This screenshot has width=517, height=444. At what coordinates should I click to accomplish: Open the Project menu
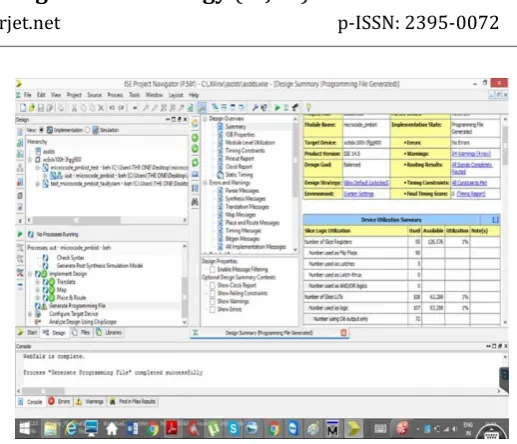pyautogui.click(x=74, y=95)
